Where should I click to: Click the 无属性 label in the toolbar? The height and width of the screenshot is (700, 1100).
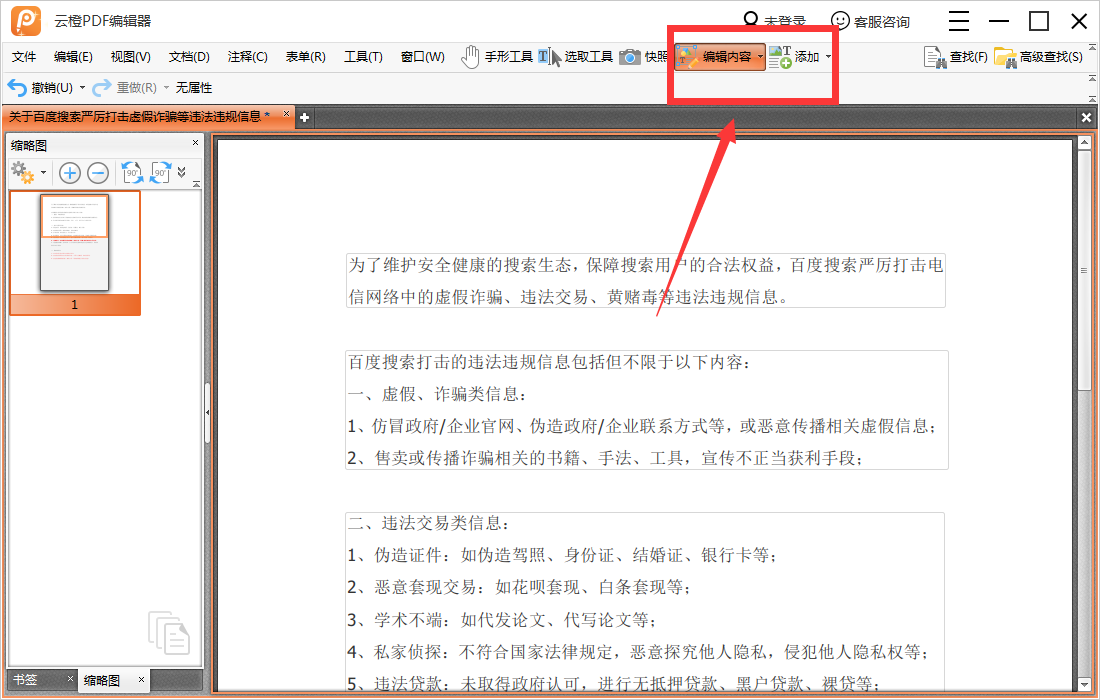tap(194, 88)
